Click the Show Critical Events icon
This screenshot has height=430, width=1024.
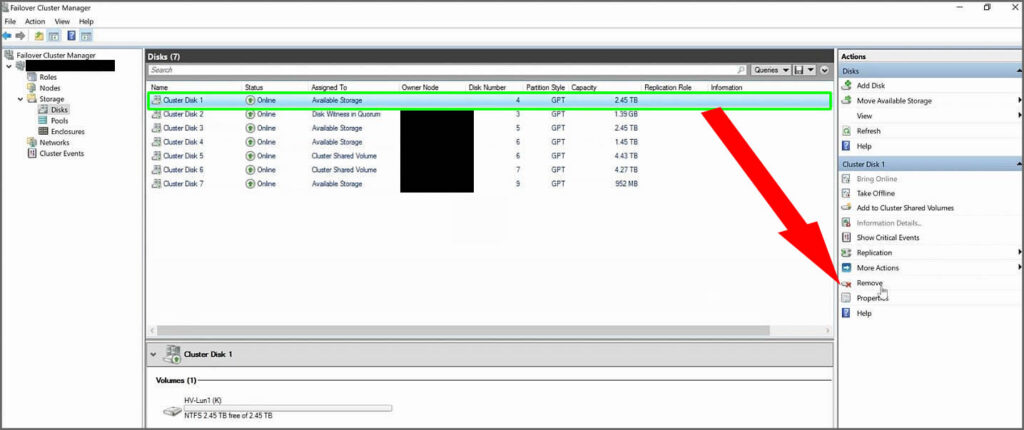[x=846, y=237]
